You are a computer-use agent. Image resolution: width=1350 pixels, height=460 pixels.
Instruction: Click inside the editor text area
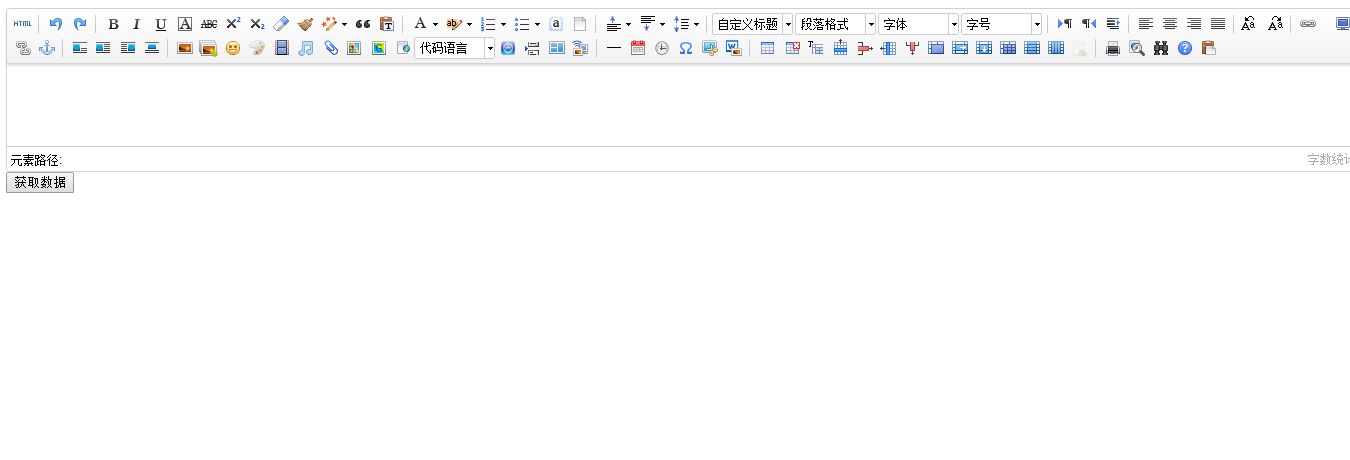678,105
